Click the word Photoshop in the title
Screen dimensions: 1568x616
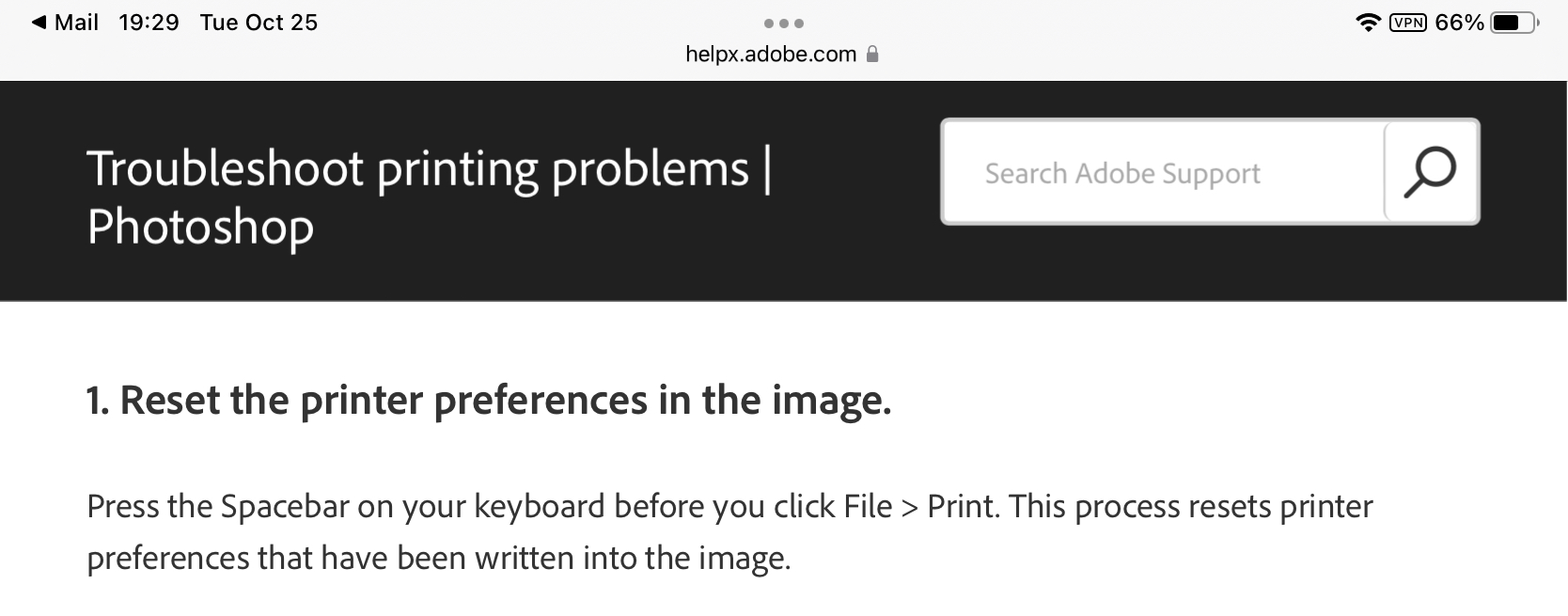coord(200,228)
